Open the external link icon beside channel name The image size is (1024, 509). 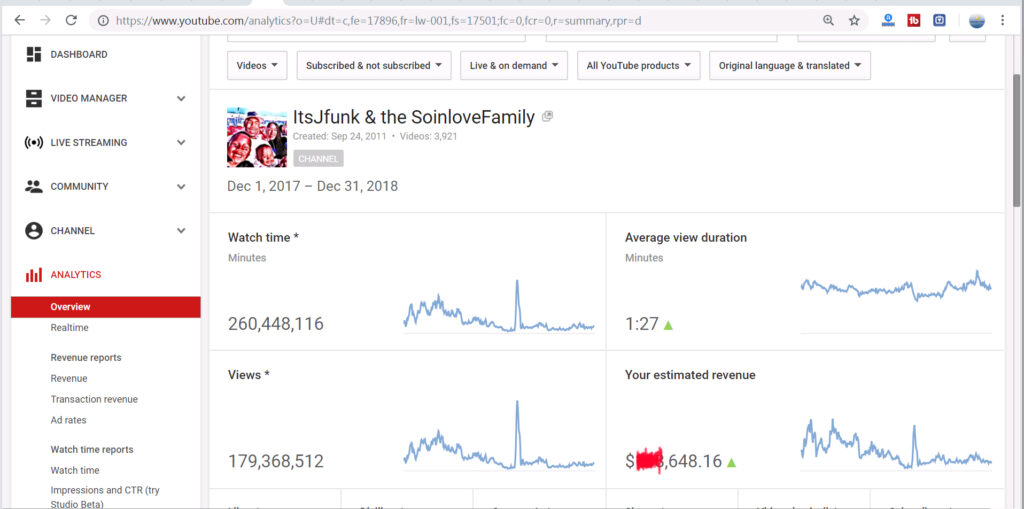coord(547,117)
